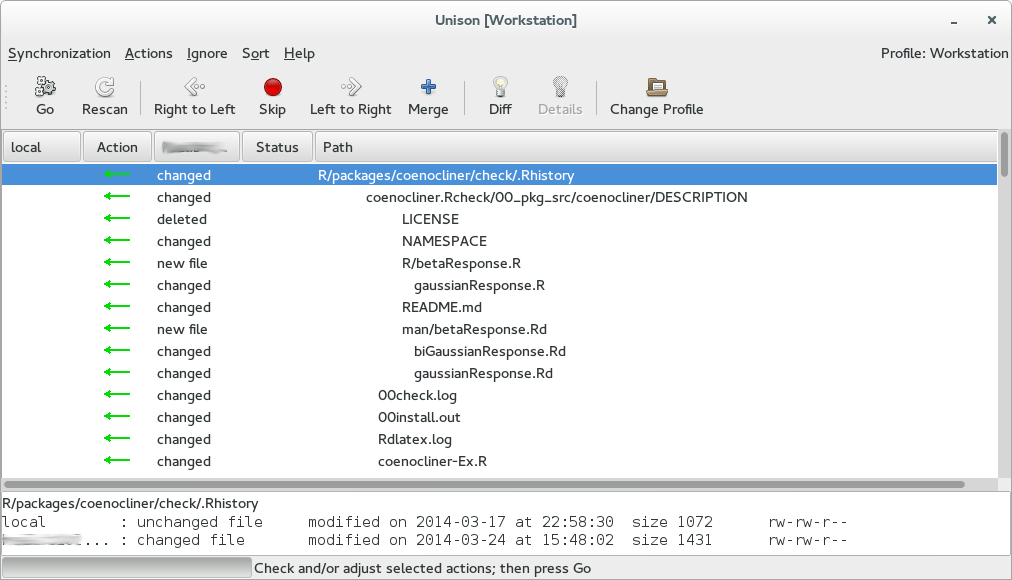The height and width of the screenshot is (580, 1012).
Task: Click the Status column header
Action: pyautogui.click(x=277, y=146)
